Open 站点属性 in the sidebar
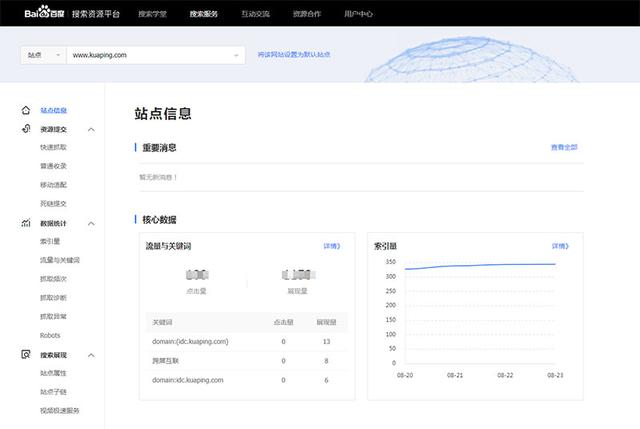 click(x=53, y=373)
